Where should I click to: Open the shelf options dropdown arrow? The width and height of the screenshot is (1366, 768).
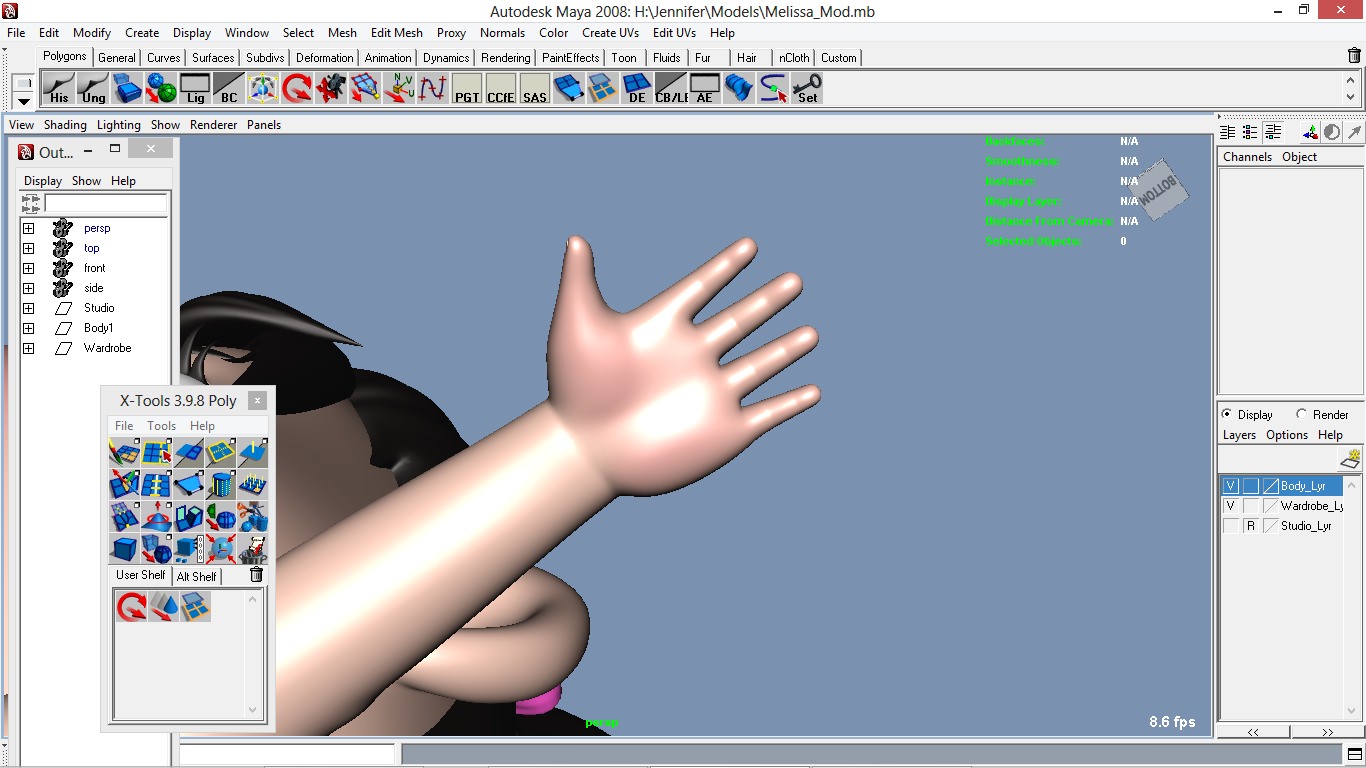coord(23,101)
